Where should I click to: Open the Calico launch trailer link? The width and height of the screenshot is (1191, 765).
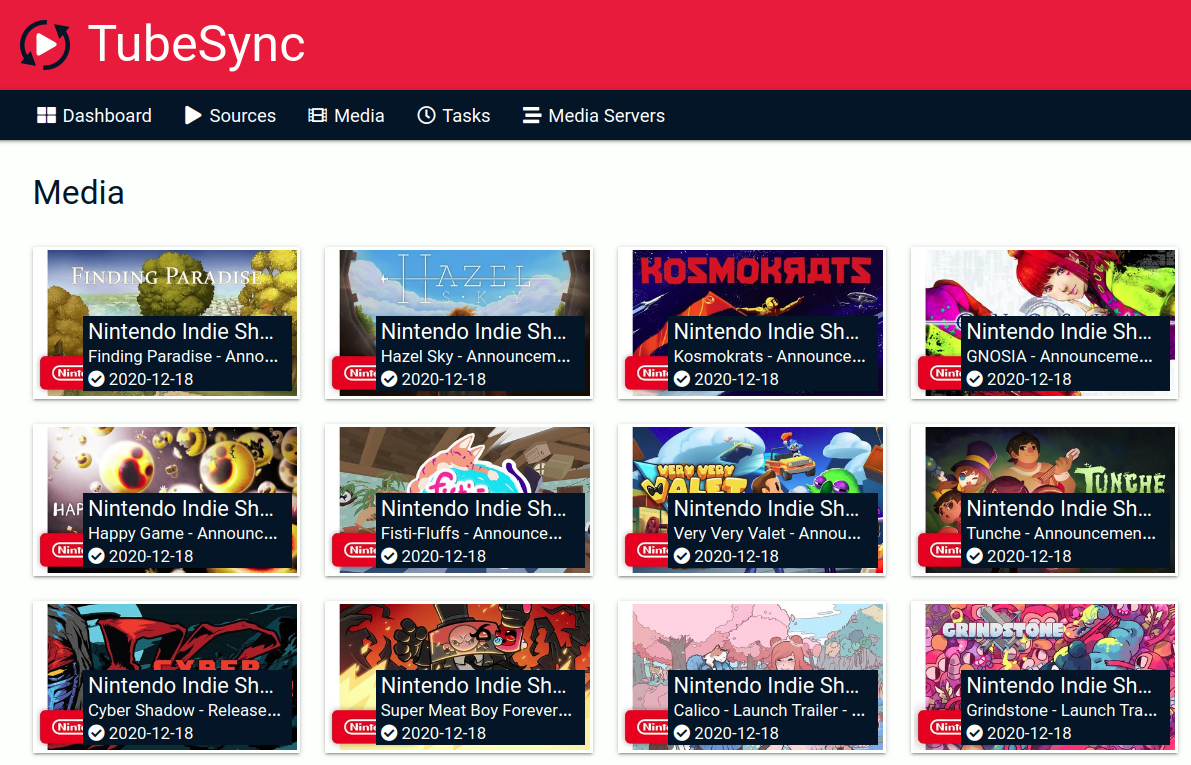click(769, 710)
